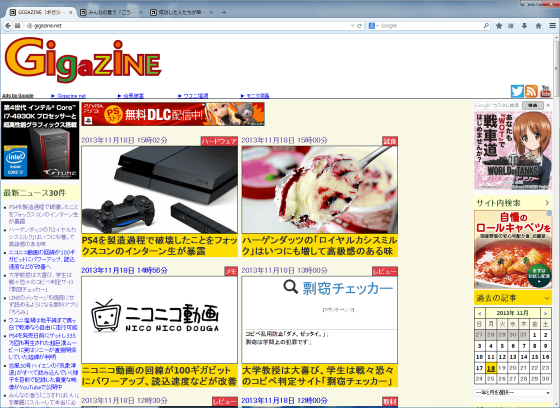This screenshot has width=560, height=408.
Task: Open the ハーゲンダッツ article headline
Action: [x=320, y=245]
